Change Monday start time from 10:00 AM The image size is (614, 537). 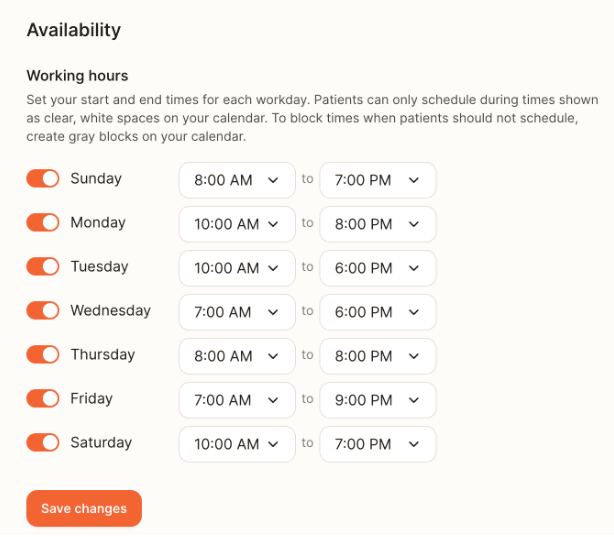point(237,224)
